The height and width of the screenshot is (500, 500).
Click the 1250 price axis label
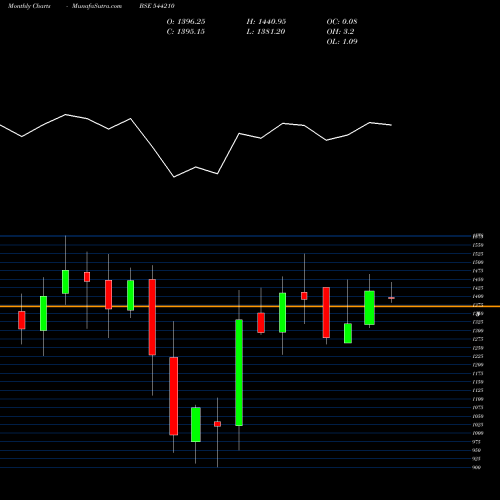click(478, 348)
